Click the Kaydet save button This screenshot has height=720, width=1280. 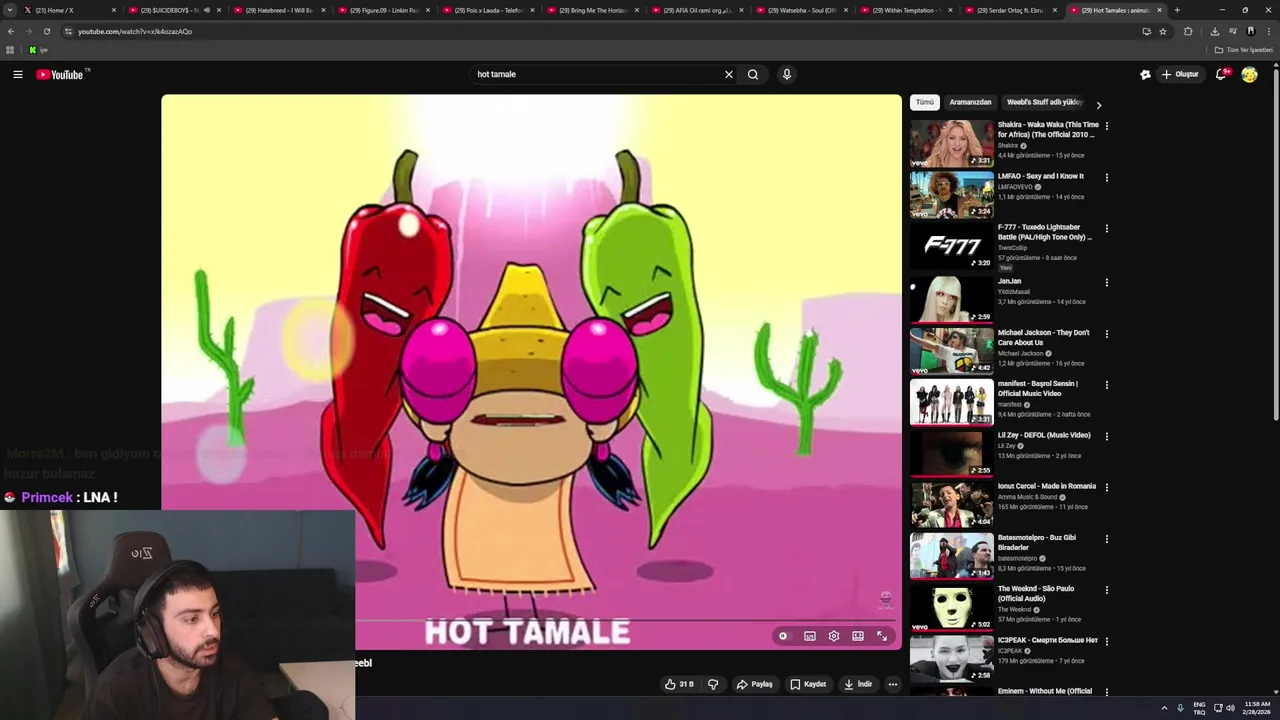pyautogui.click(x=808, y=684)
